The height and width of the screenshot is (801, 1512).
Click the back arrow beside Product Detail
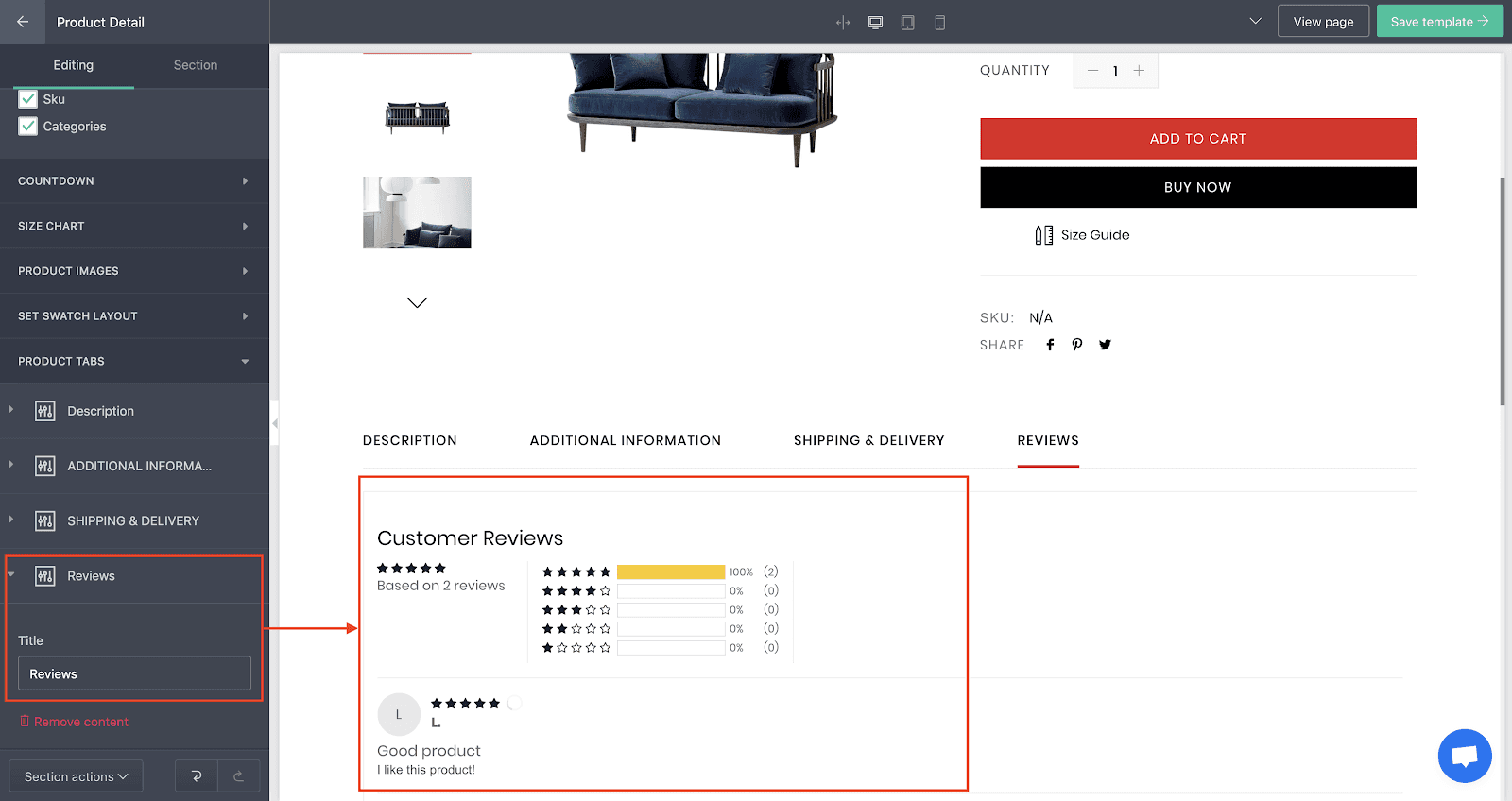23,22
